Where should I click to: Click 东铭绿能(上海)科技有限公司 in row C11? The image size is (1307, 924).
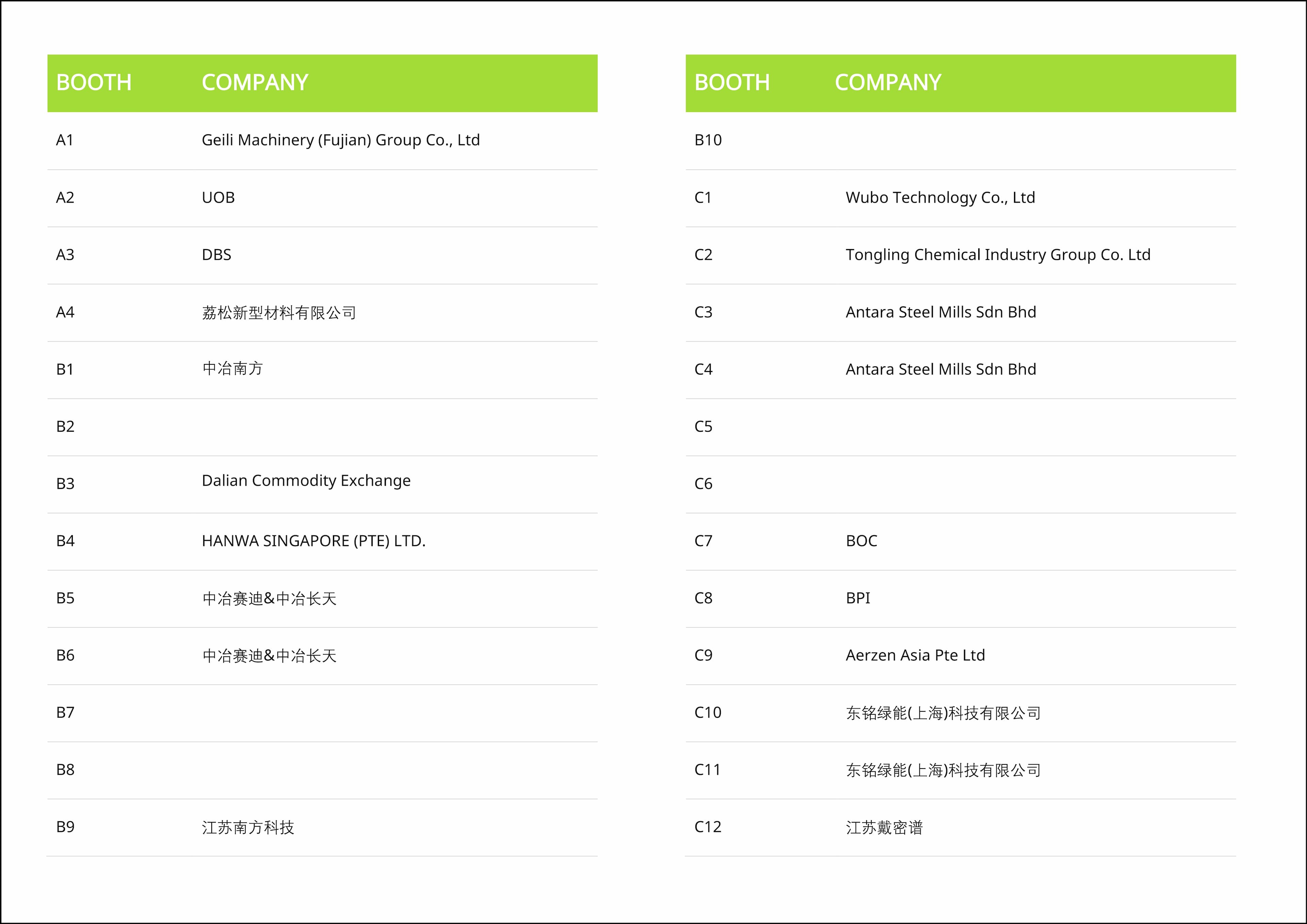[943, 770]
